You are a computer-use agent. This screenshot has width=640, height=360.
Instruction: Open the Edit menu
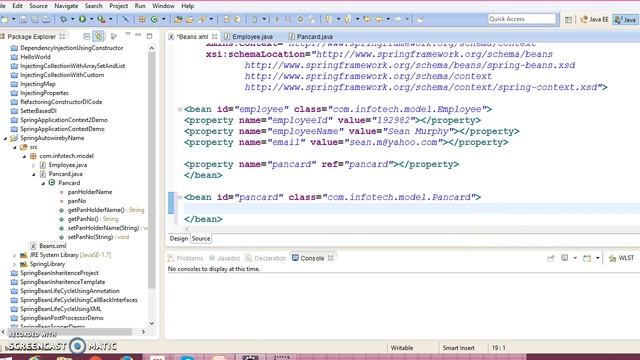point(18,6)
